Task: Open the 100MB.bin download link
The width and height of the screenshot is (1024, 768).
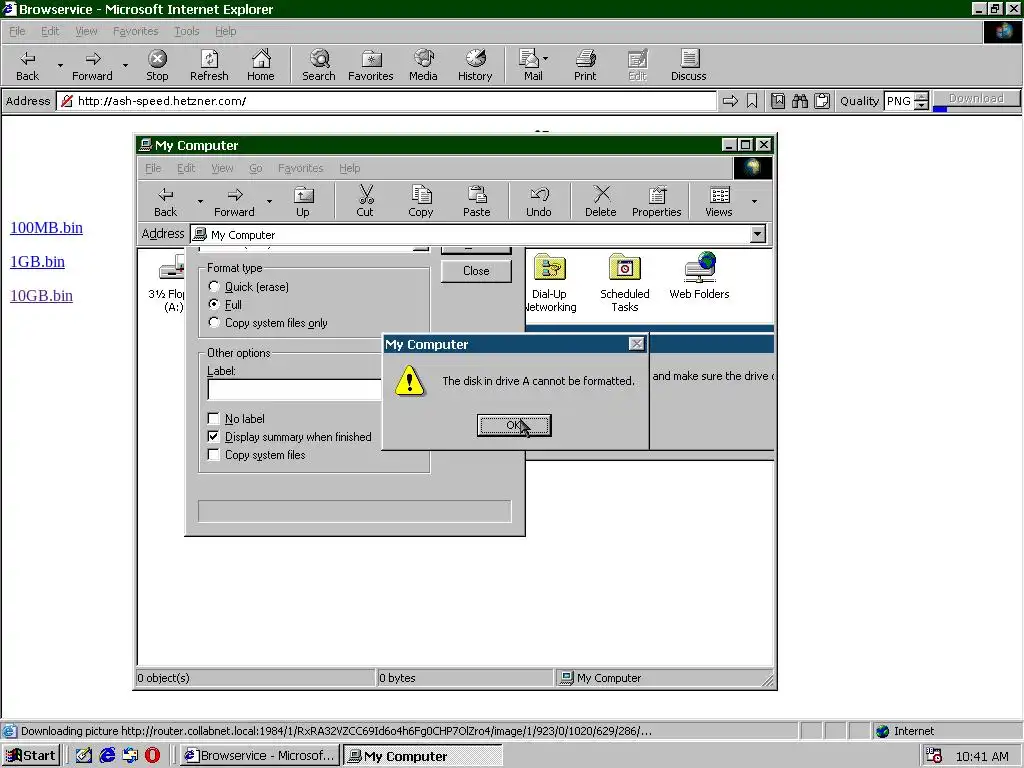Action: tap(46, 227)
